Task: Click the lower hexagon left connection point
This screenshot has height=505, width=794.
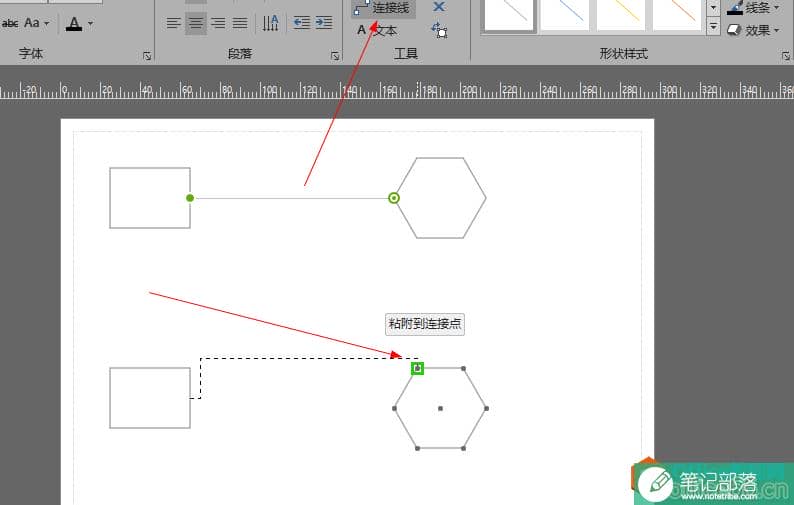Action: tap(394, 408)
